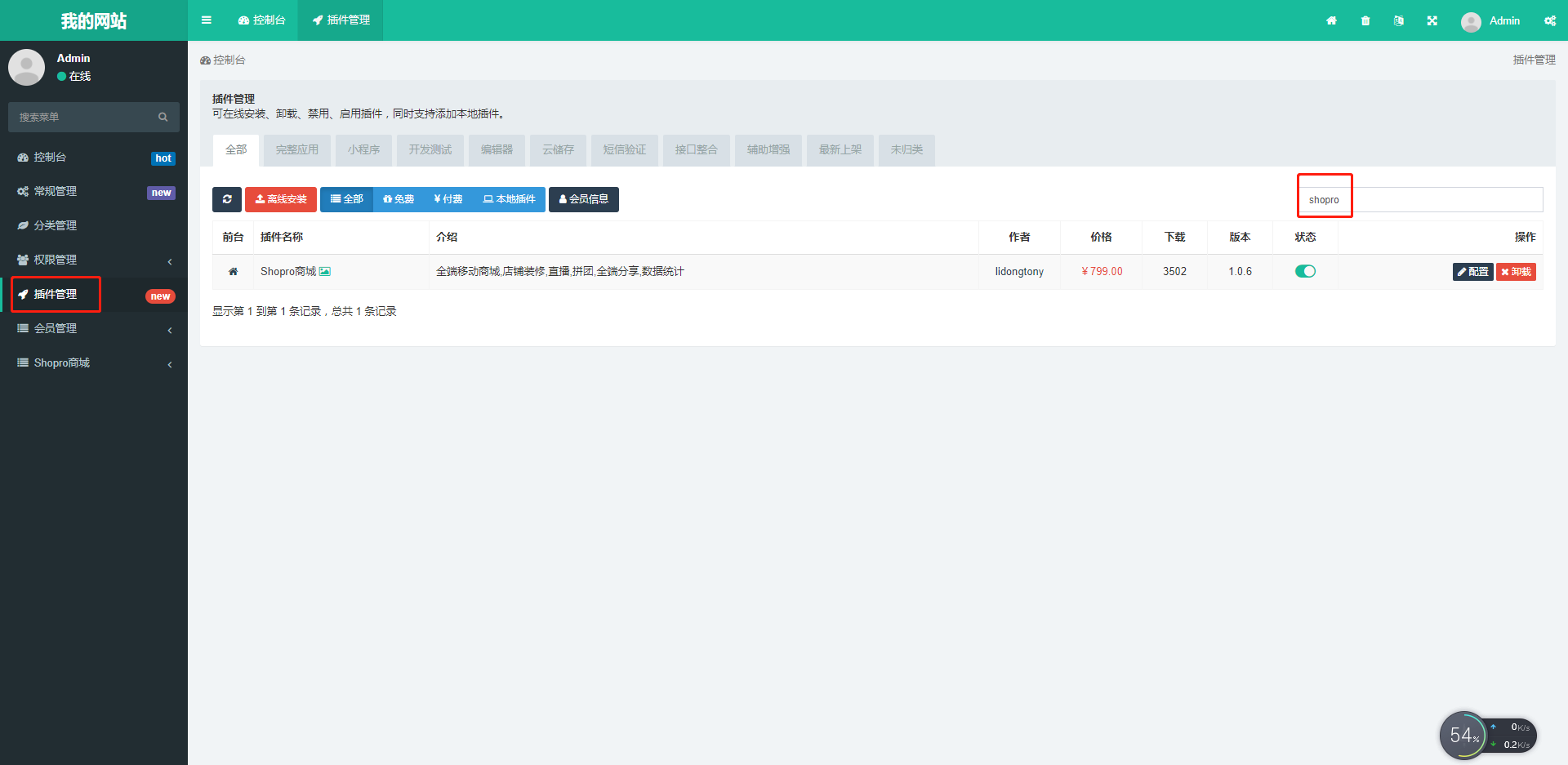Click the red 离线安装 button

coord(281,199)
